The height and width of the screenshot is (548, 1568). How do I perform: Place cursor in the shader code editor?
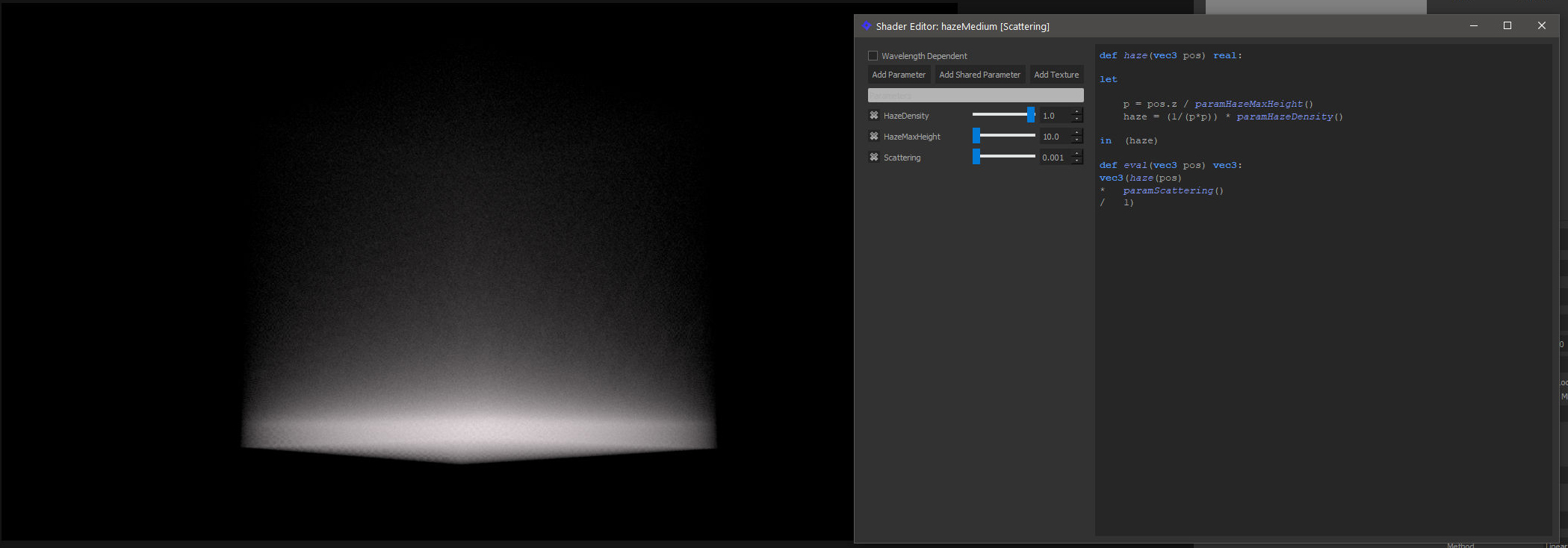[1322, 336]
